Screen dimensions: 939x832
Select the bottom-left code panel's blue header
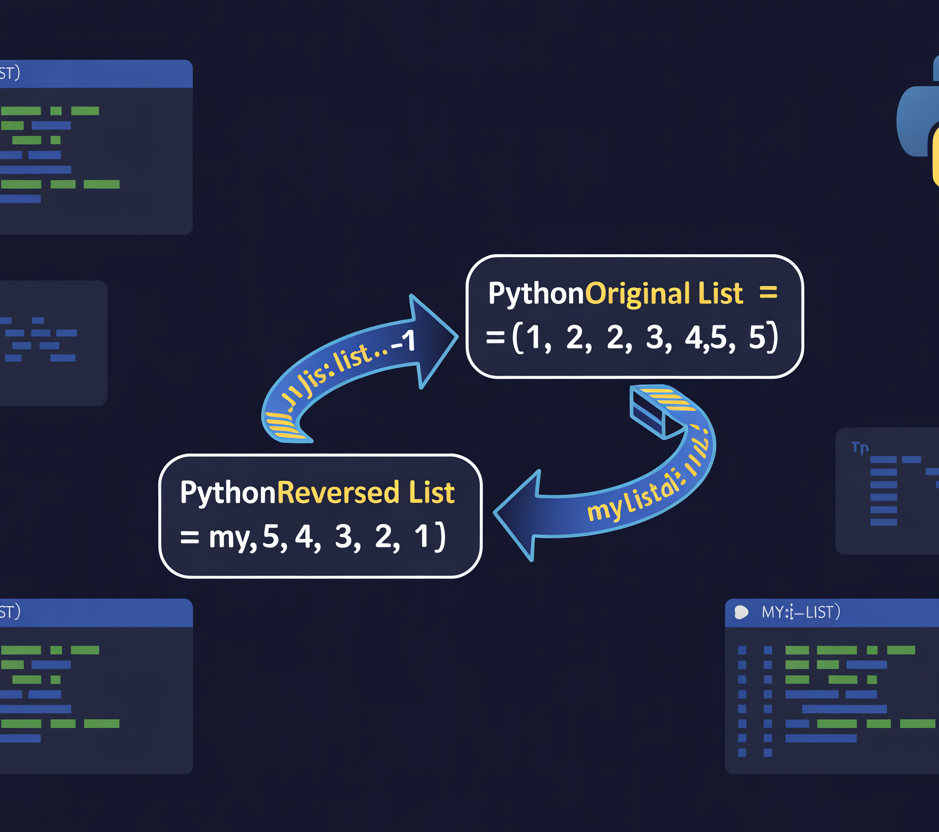[x=95, y=612]
